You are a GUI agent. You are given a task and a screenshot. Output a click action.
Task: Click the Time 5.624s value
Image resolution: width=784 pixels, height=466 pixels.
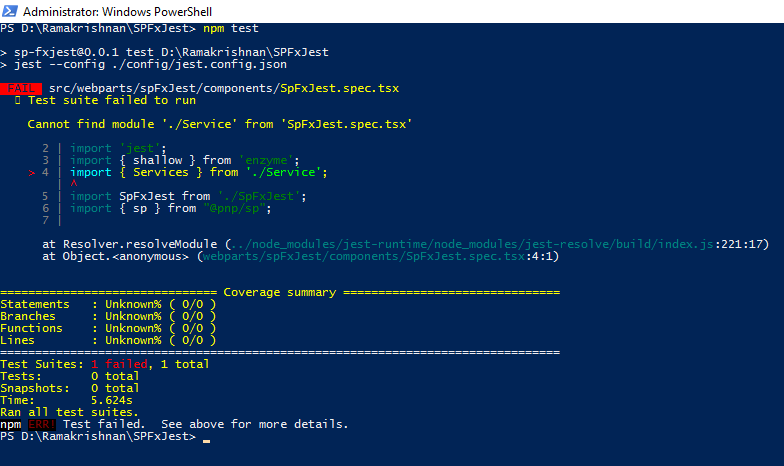pyautogui.click(x=112, y=400)
